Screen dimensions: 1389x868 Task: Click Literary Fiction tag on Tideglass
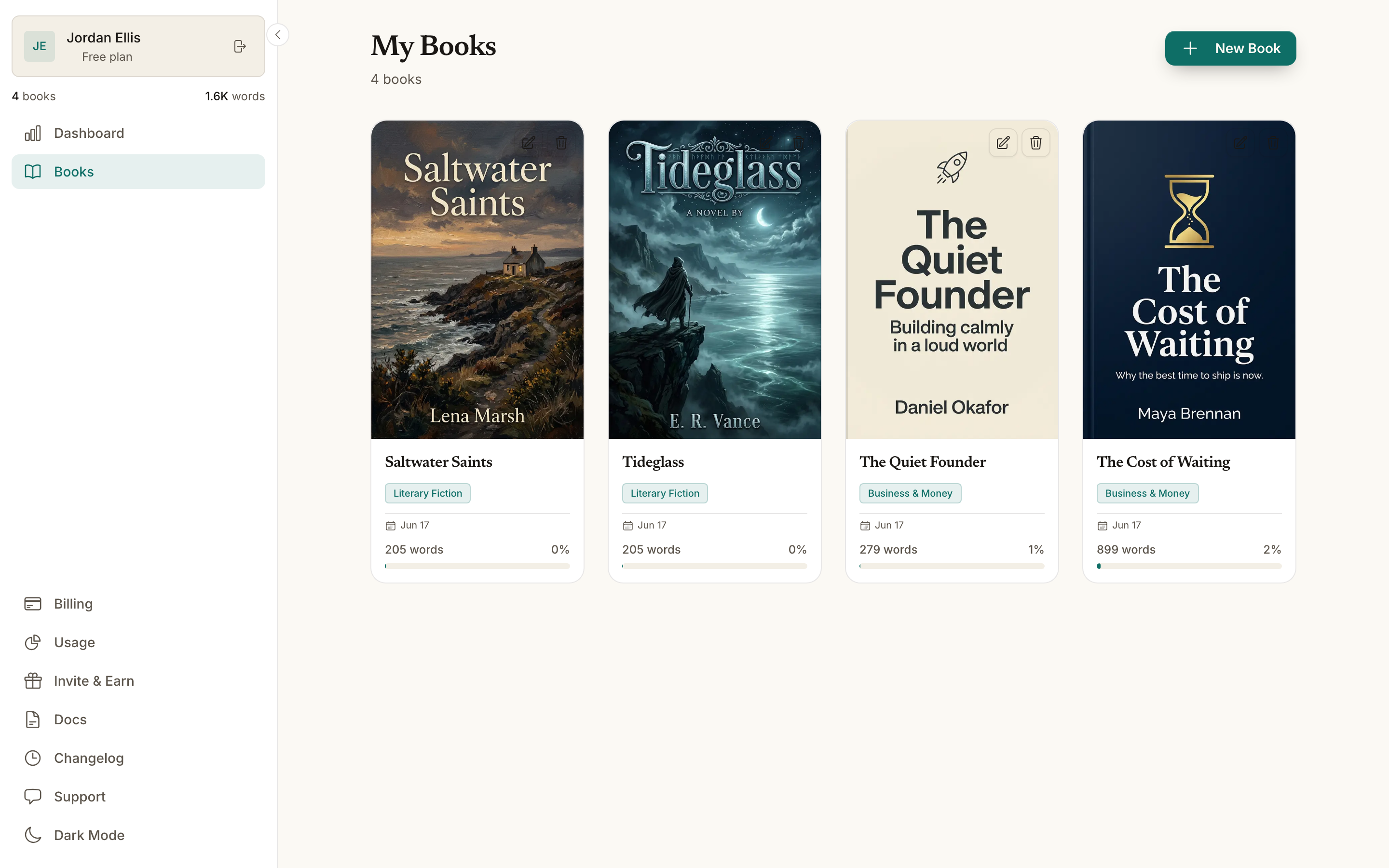point(665,493)
